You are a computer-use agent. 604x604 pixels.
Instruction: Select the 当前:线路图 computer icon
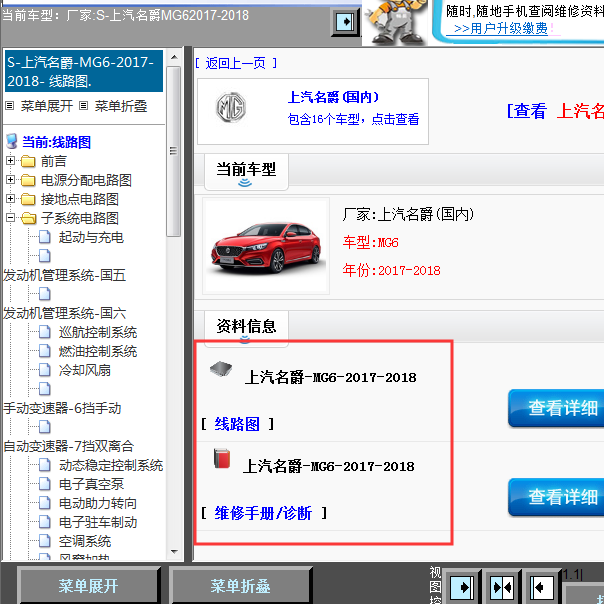coord(12,142)
